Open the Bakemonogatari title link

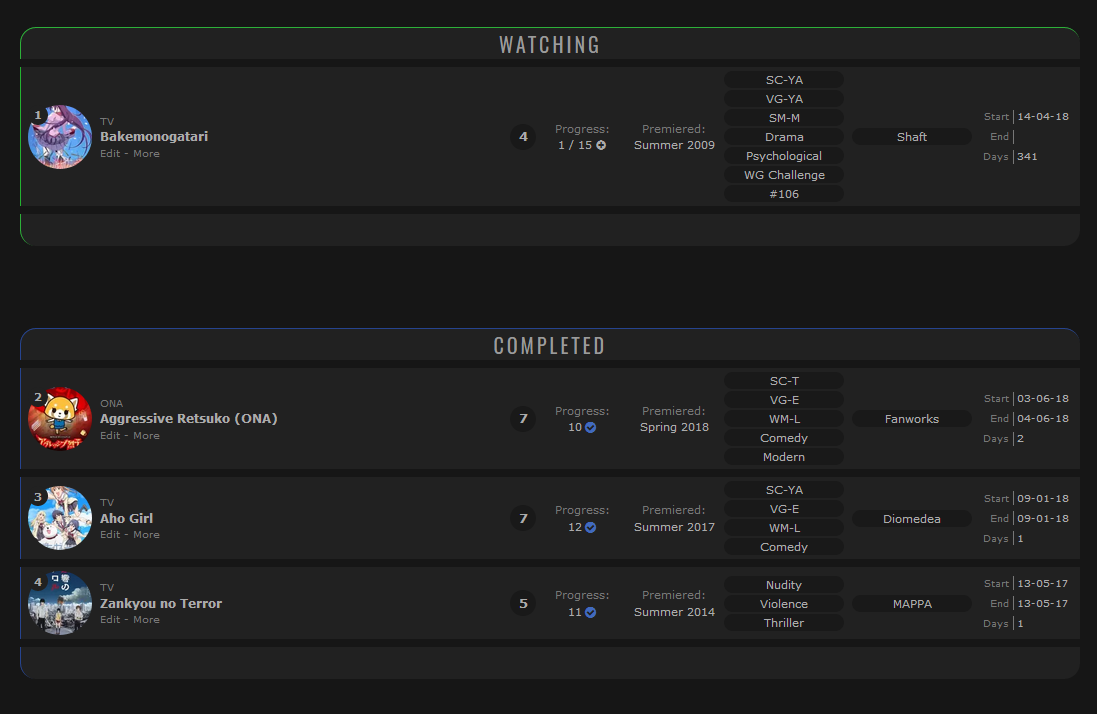tap(154, 136)
